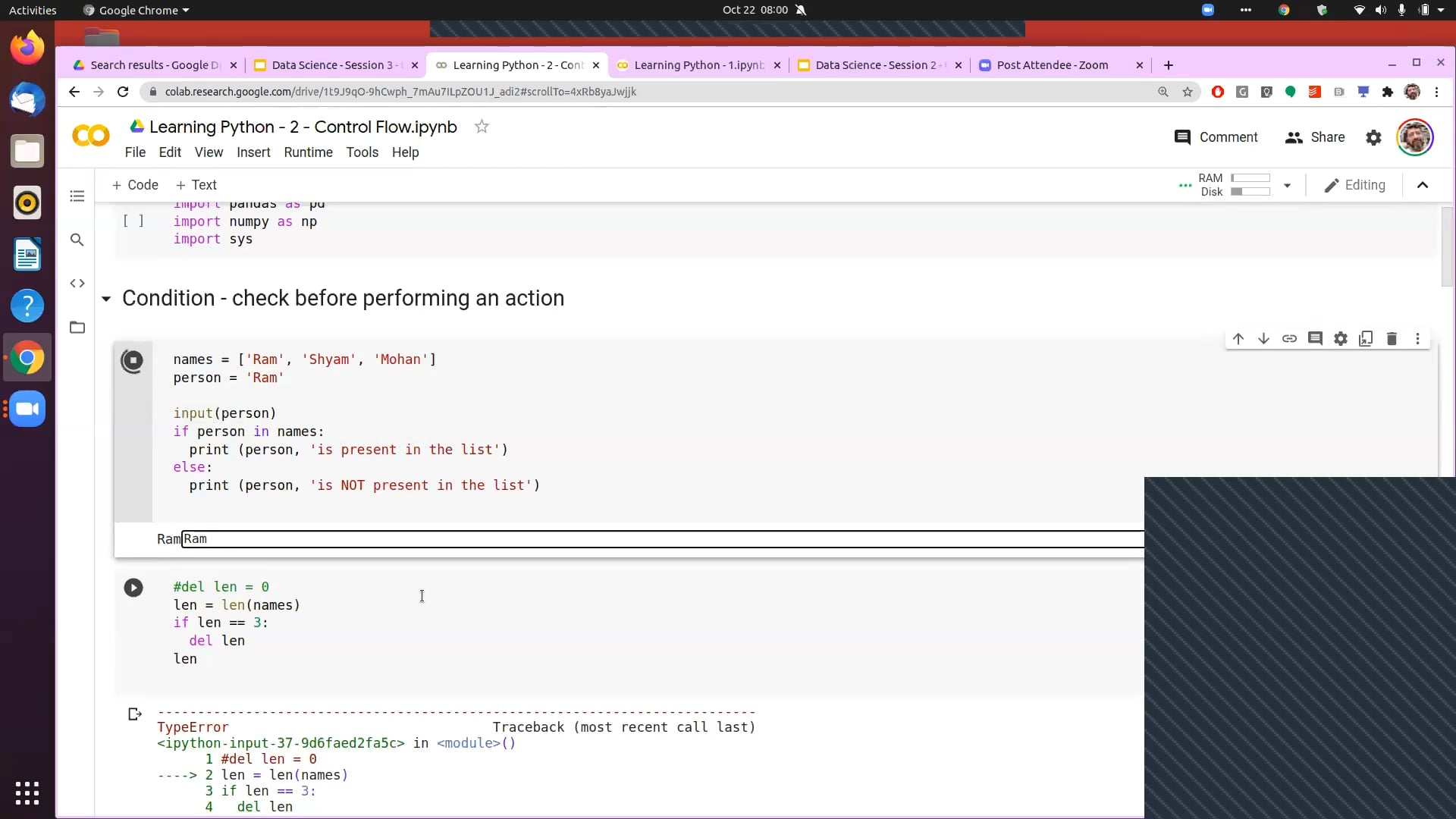Open the Insert menu
The height and width of the screenshot is (819, 1456).
click(x=253, y=152)
